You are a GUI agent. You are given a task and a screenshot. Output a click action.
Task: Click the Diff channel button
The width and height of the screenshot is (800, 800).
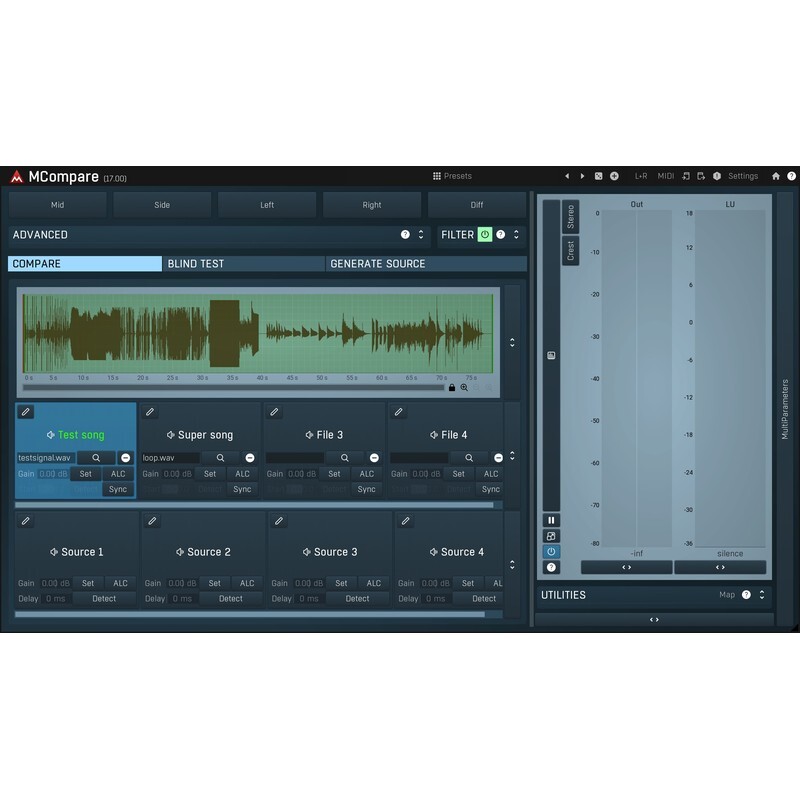(x=476, y=205)
